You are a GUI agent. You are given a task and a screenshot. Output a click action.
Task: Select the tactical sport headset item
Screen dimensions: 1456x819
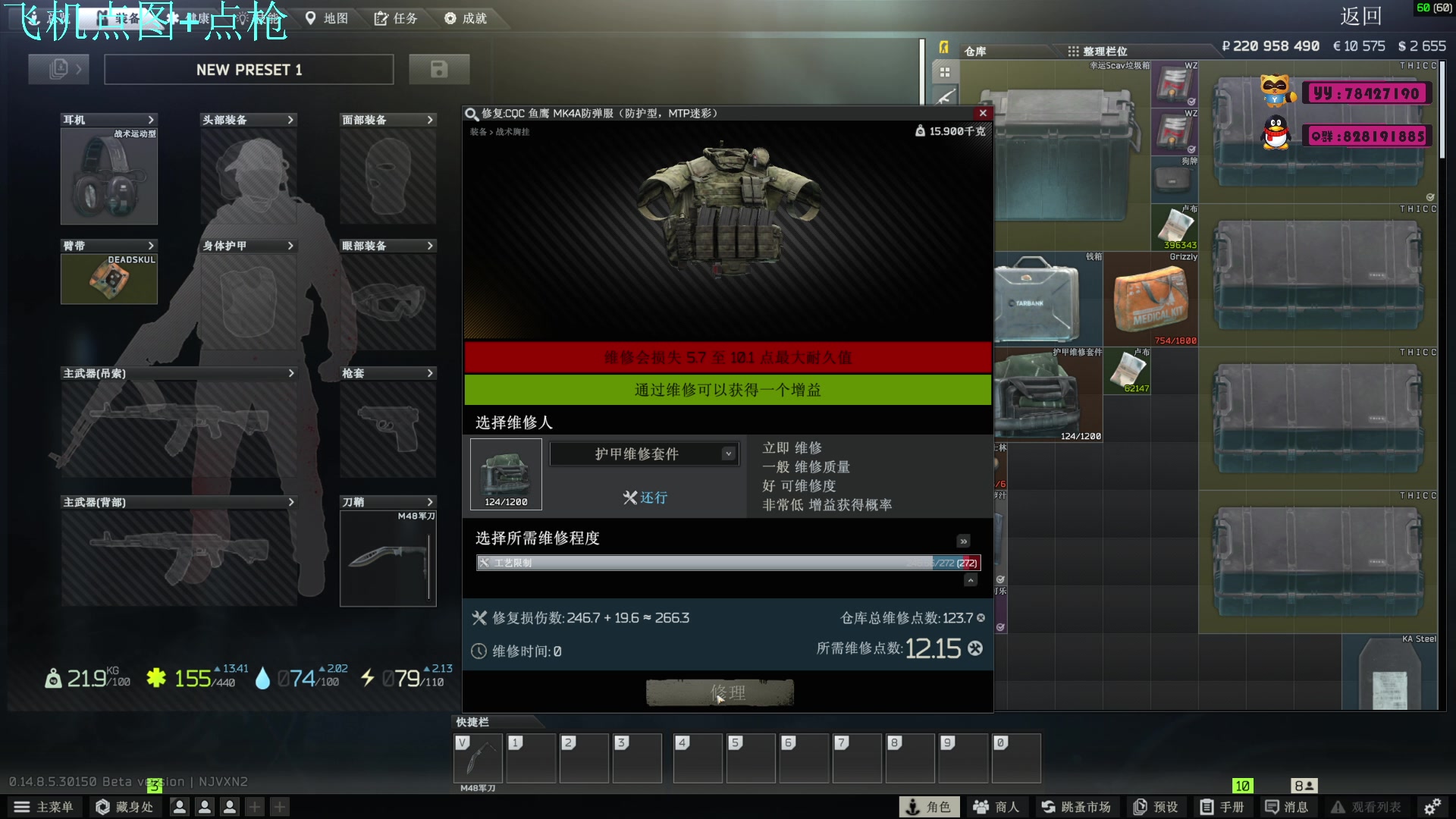109,176
